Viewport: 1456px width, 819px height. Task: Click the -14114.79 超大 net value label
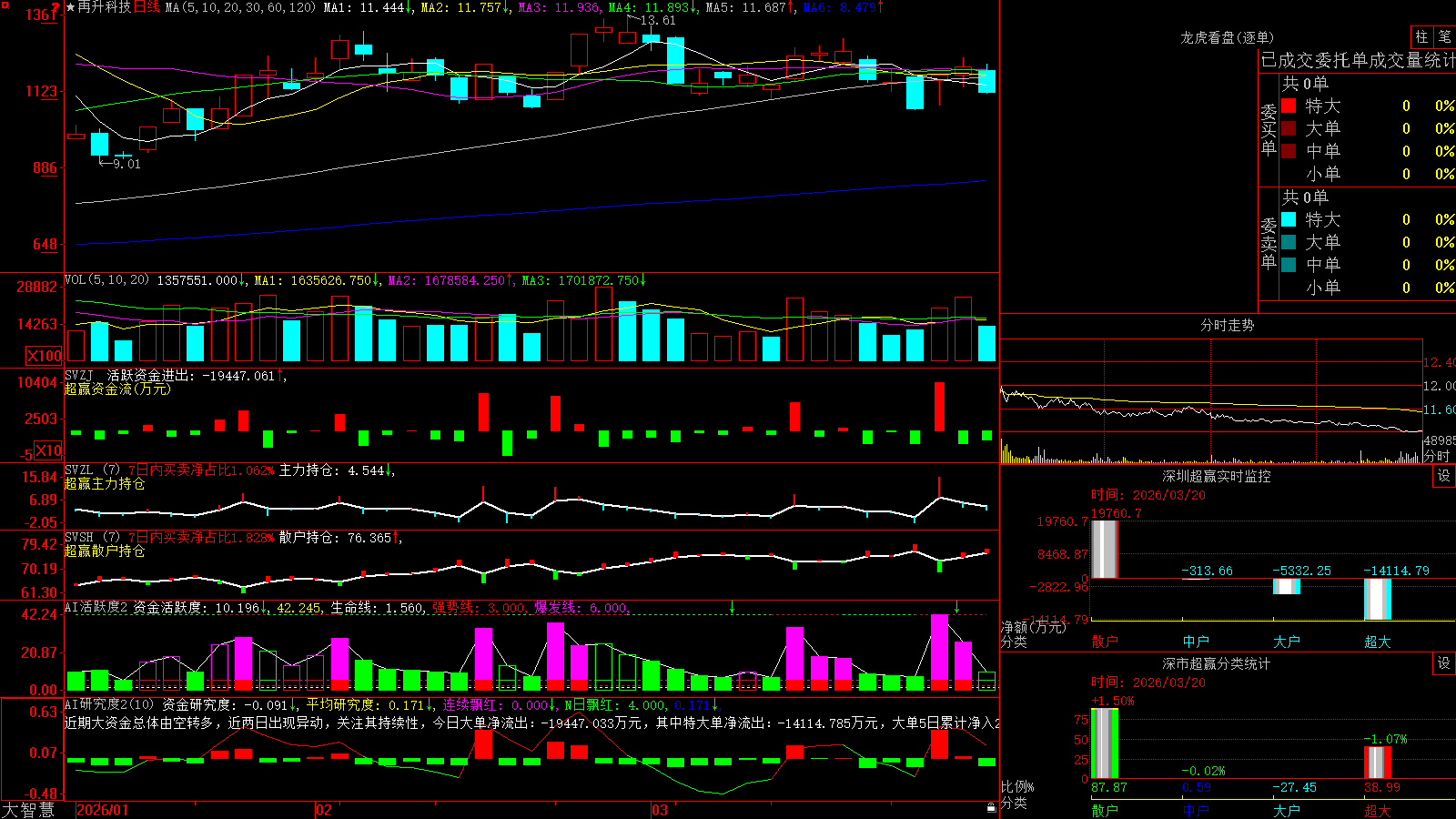[1396, 571]
